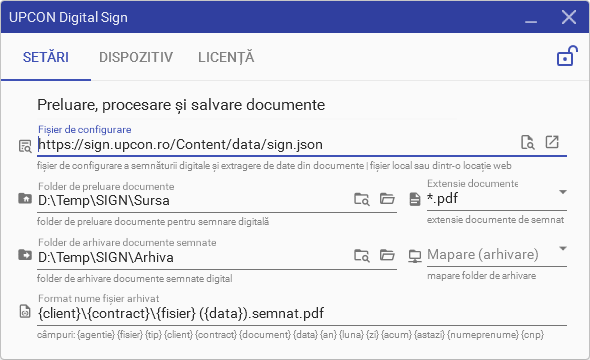Open the LICENȚĂ tab

[226, 57]
